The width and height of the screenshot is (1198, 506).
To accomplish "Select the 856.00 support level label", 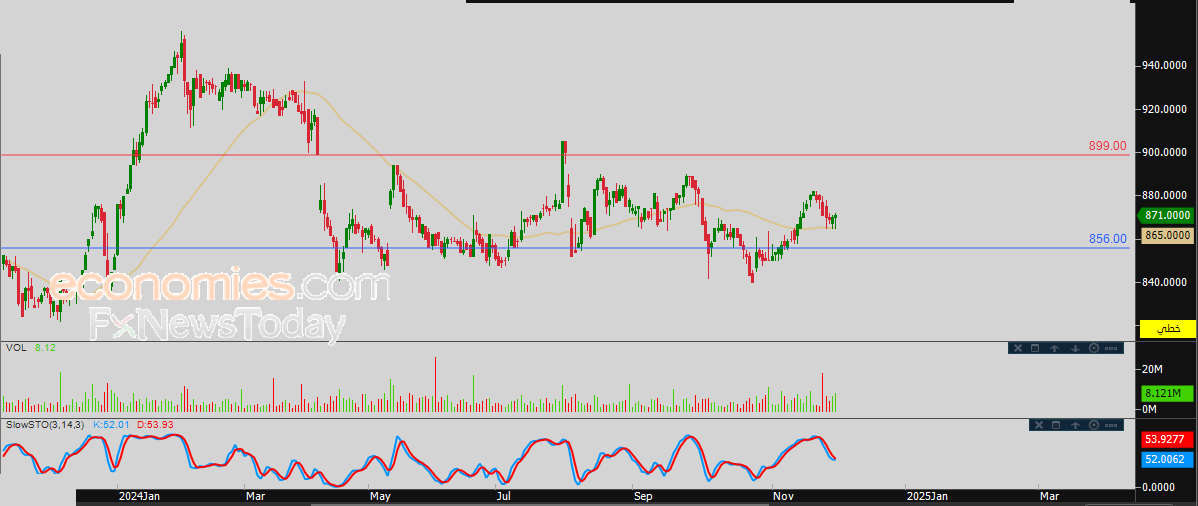I will pyautogui.click(x=1108, y=238).
